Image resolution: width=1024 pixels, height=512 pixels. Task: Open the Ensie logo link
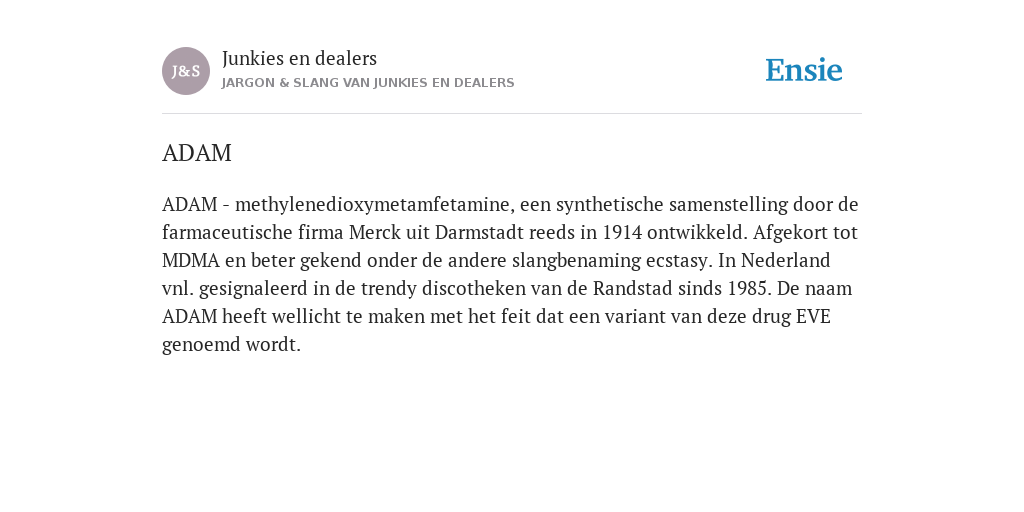pos(804,71)
